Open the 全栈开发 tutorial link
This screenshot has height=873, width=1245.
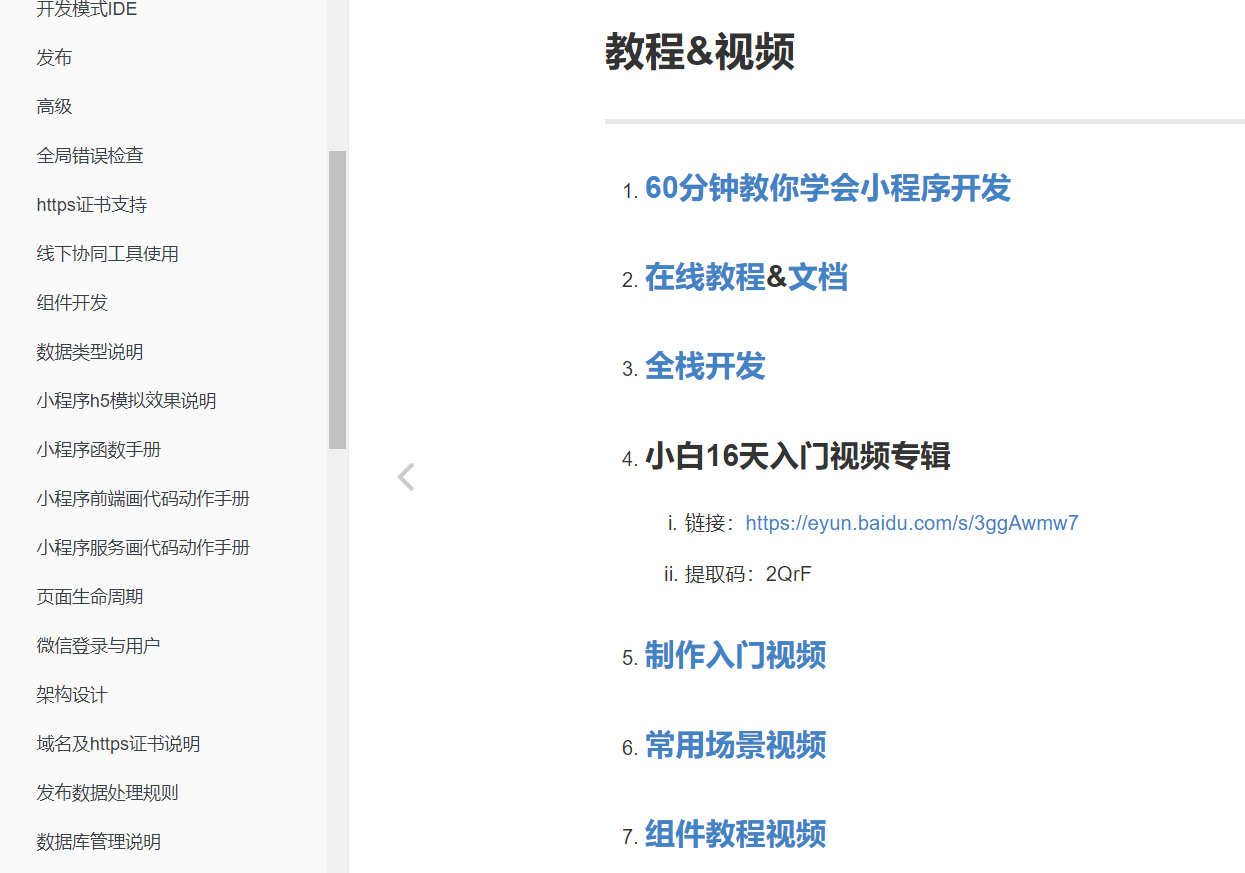click(704, 366)
